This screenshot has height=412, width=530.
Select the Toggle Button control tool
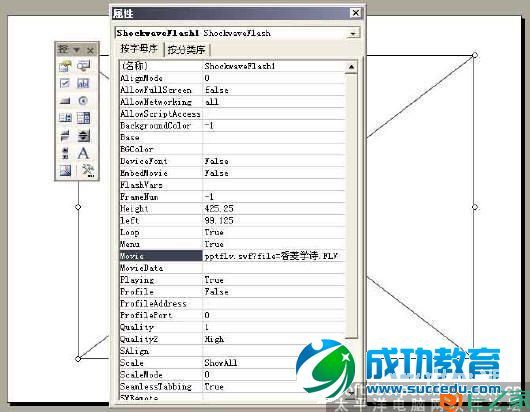click(65, 136)
